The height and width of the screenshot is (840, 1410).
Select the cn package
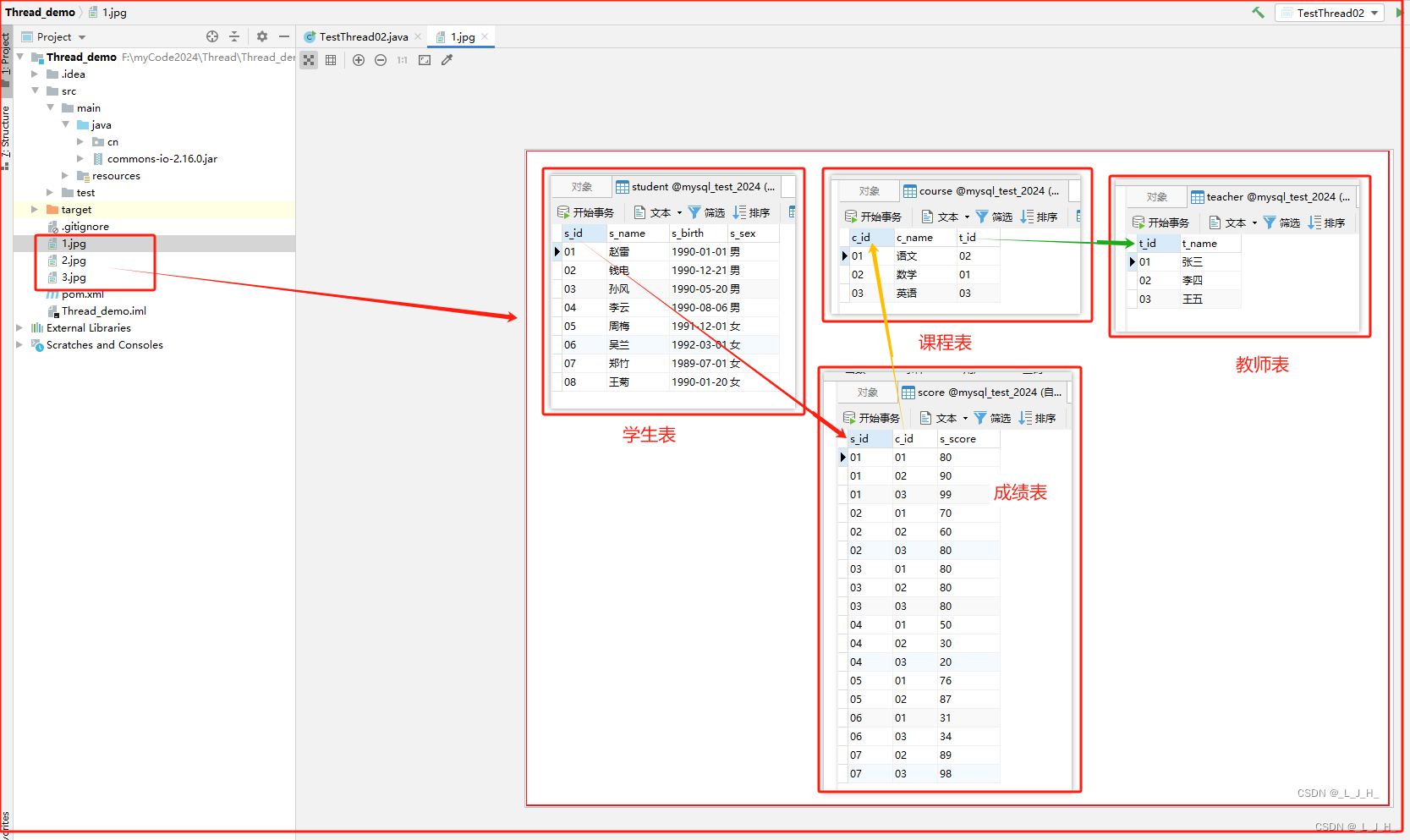coord(112,141)
